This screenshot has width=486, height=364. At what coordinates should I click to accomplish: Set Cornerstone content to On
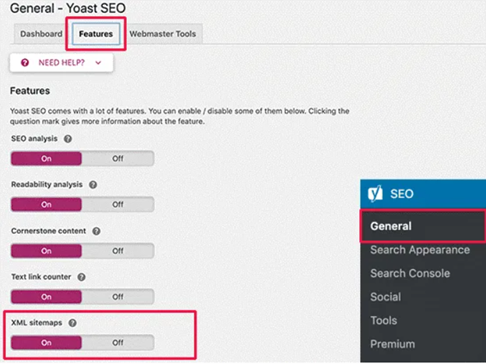[x=46, y=251]
